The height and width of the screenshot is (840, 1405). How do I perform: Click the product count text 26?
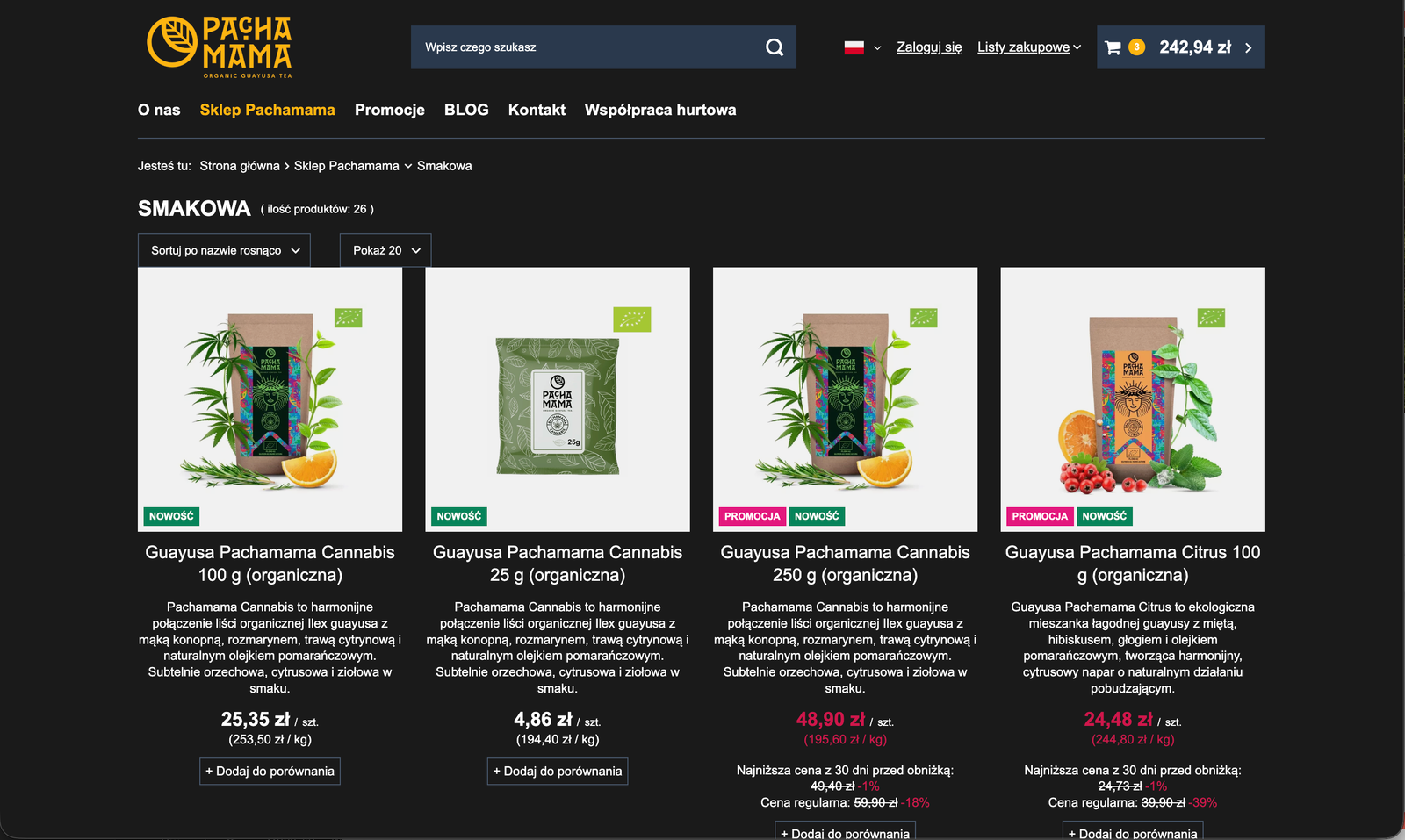point(317,209)
